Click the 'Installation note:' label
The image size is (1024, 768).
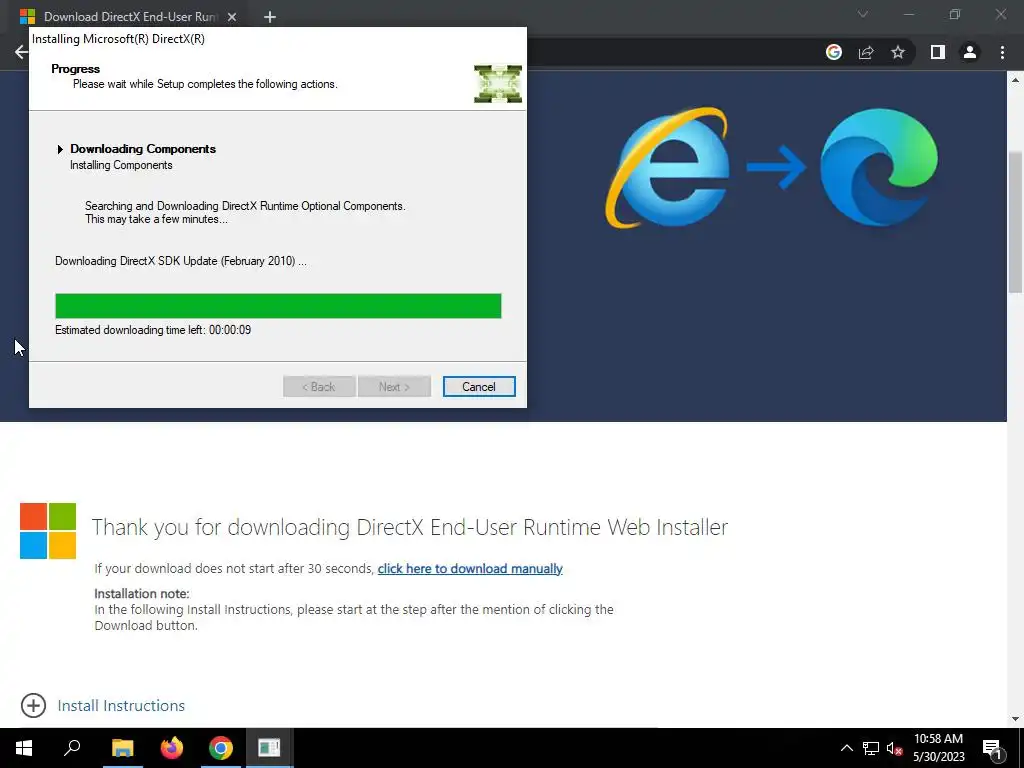click(x=142, y=594)
